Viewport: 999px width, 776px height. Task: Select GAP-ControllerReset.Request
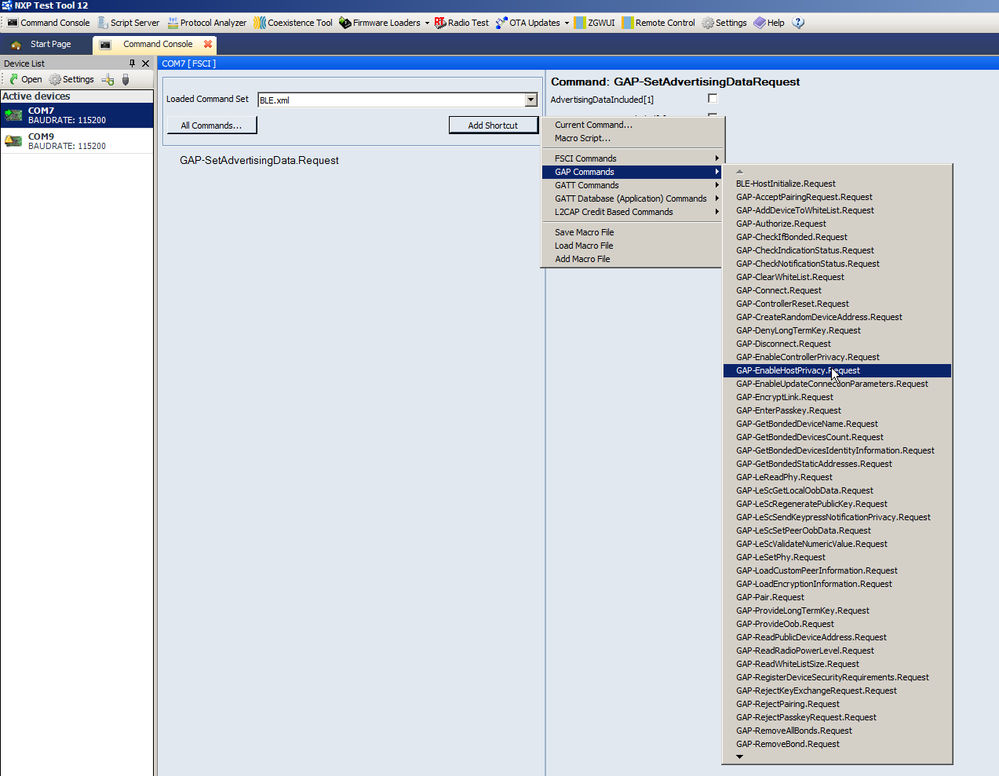[x=837, y=304]
